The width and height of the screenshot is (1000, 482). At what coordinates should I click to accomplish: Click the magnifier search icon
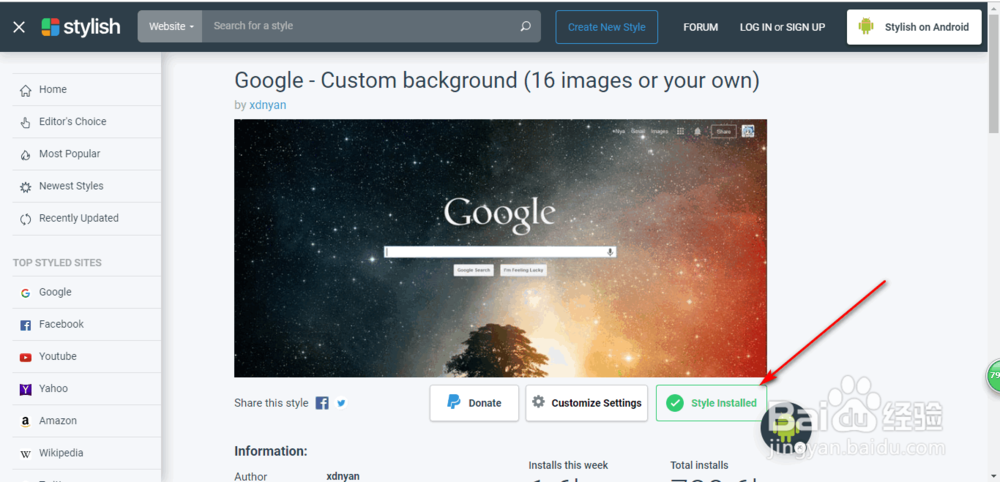[526, 26]
